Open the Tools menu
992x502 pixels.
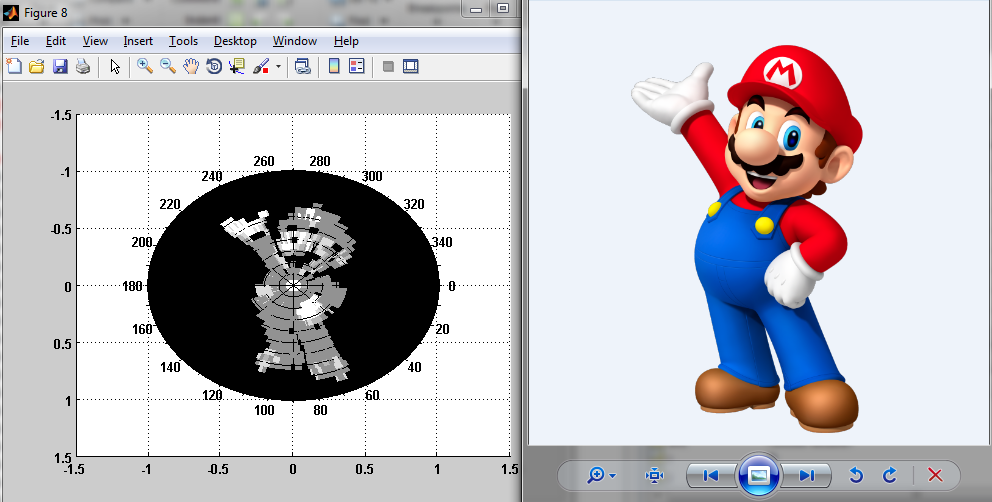pos(183,41)
